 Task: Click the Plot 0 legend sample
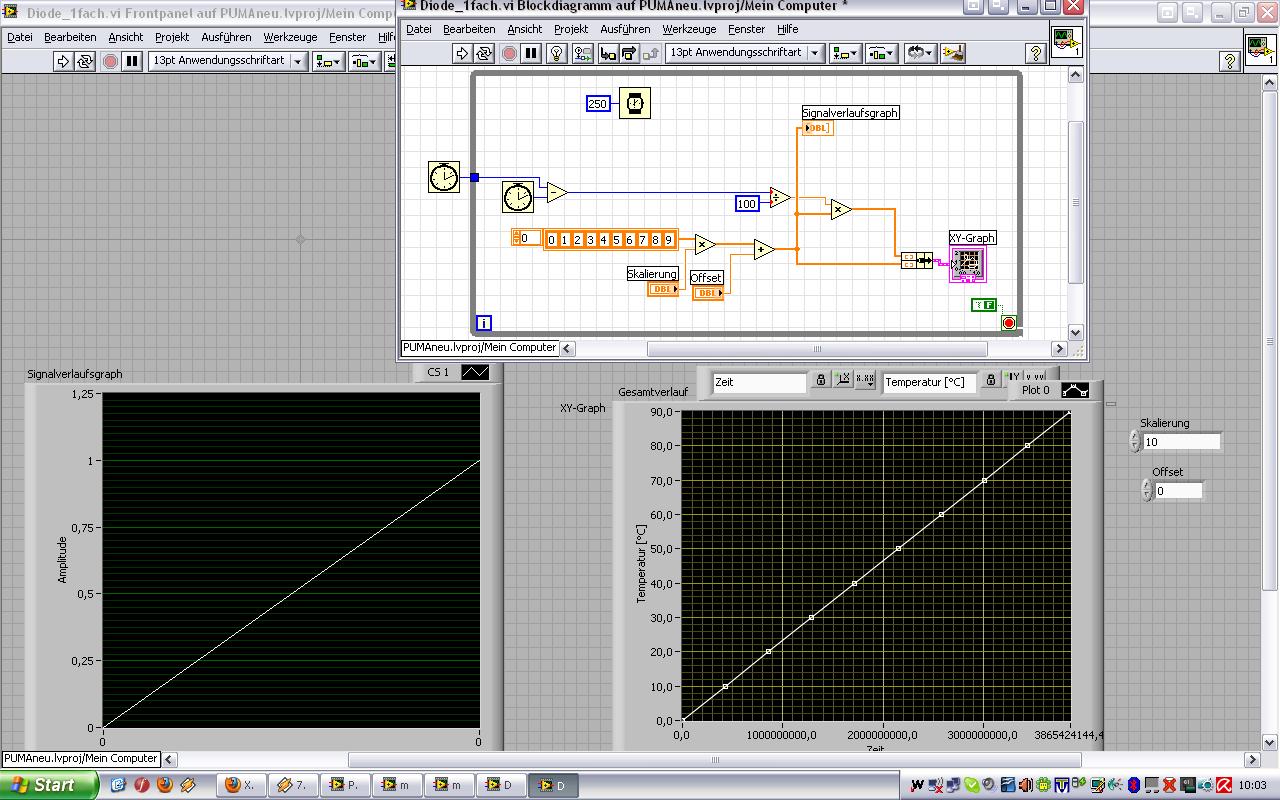pos(1075,390)
